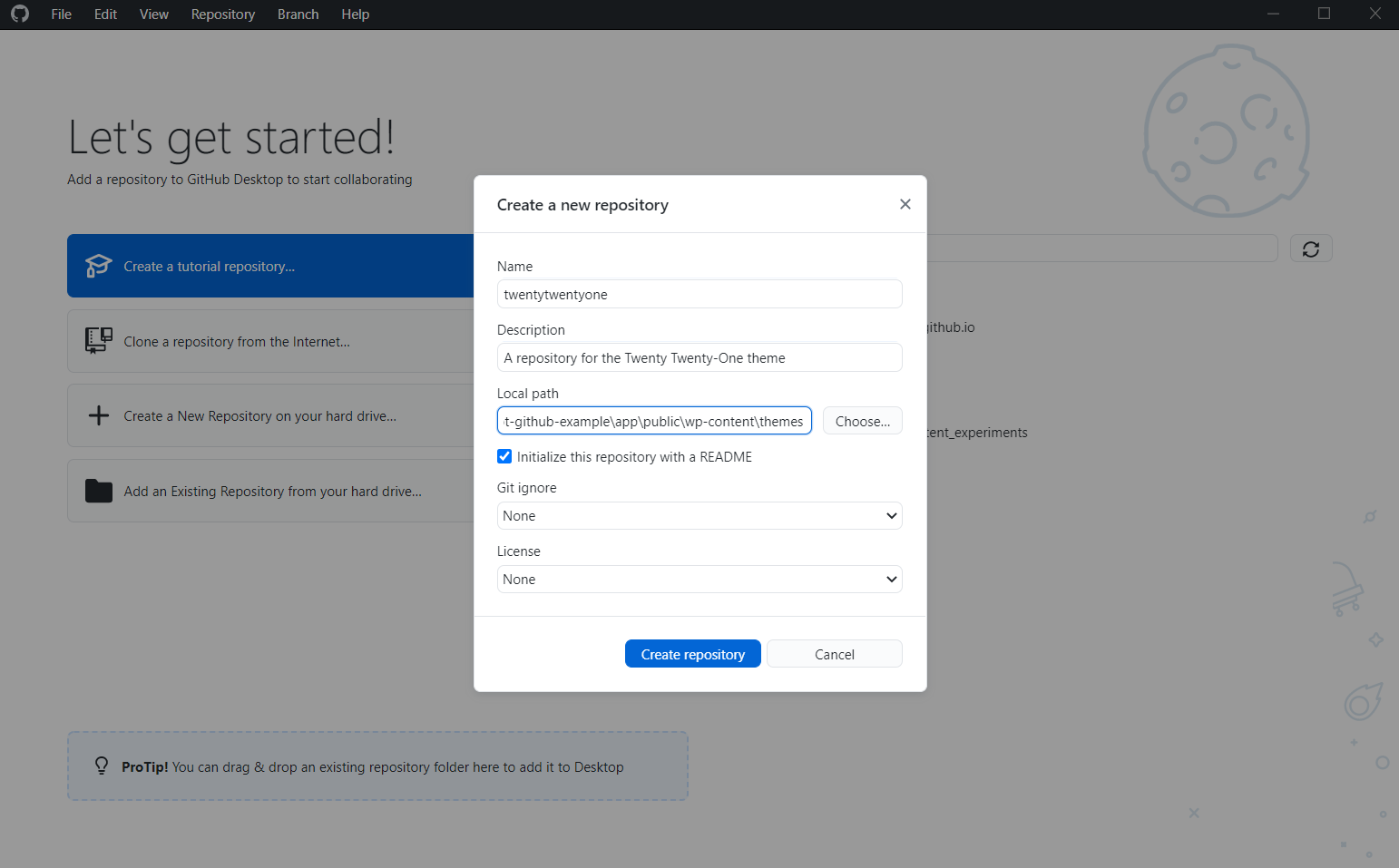Click Create a tutorial repository
The width and height of the screenshot is (1399, 868).
click(x=270, y=266)
